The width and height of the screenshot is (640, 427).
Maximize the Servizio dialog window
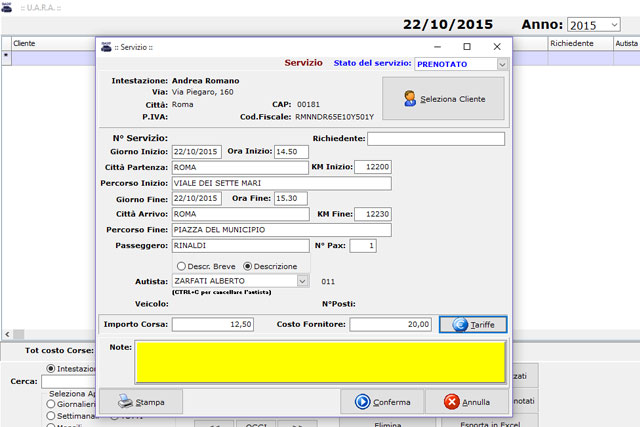point(467,47)
